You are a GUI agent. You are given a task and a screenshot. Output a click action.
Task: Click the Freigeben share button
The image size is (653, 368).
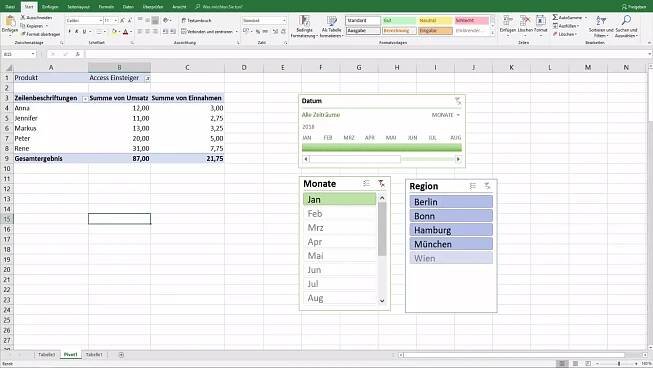[634, 7]
